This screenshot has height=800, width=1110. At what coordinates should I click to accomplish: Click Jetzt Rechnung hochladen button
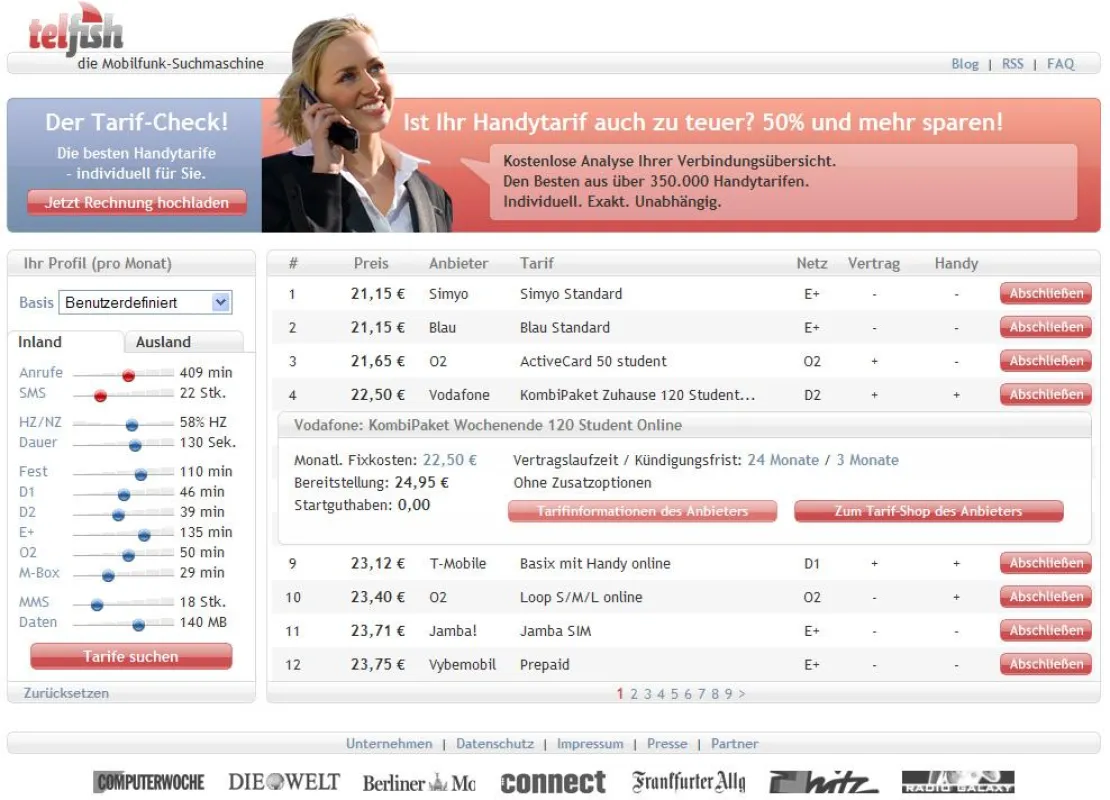click(137, 202)
